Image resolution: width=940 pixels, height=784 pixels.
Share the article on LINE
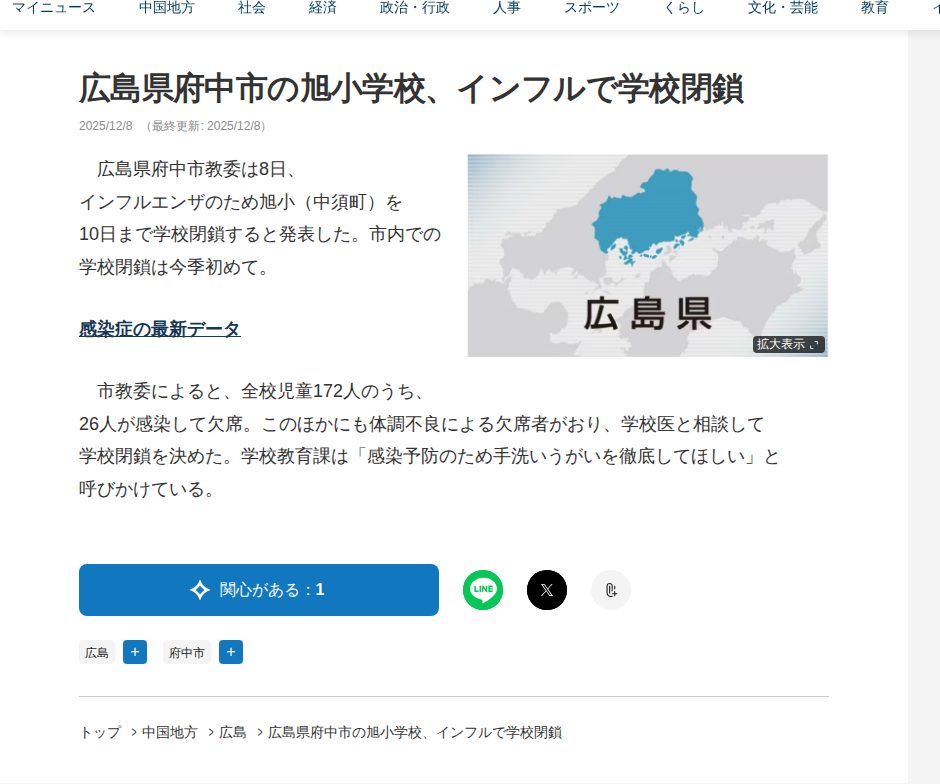(483, 590)
